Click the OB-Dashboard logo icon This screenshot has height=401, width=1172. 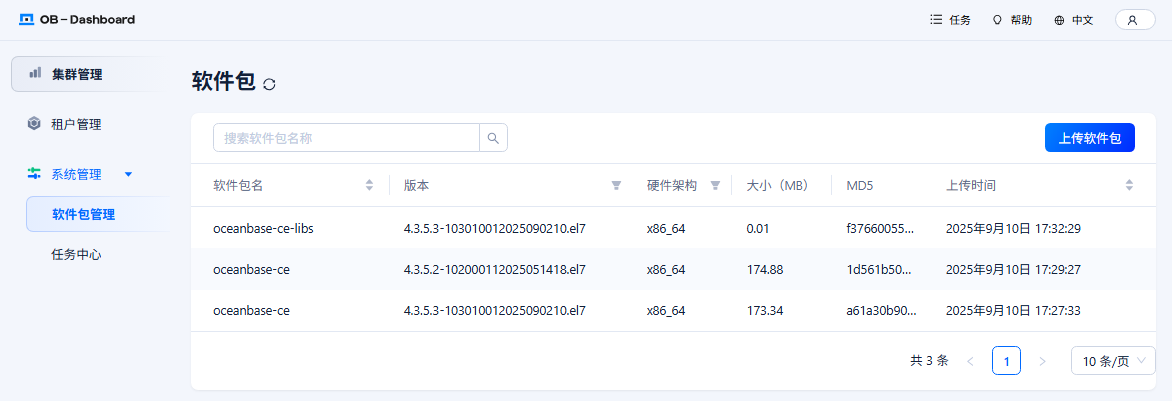[x=27, y=20]
